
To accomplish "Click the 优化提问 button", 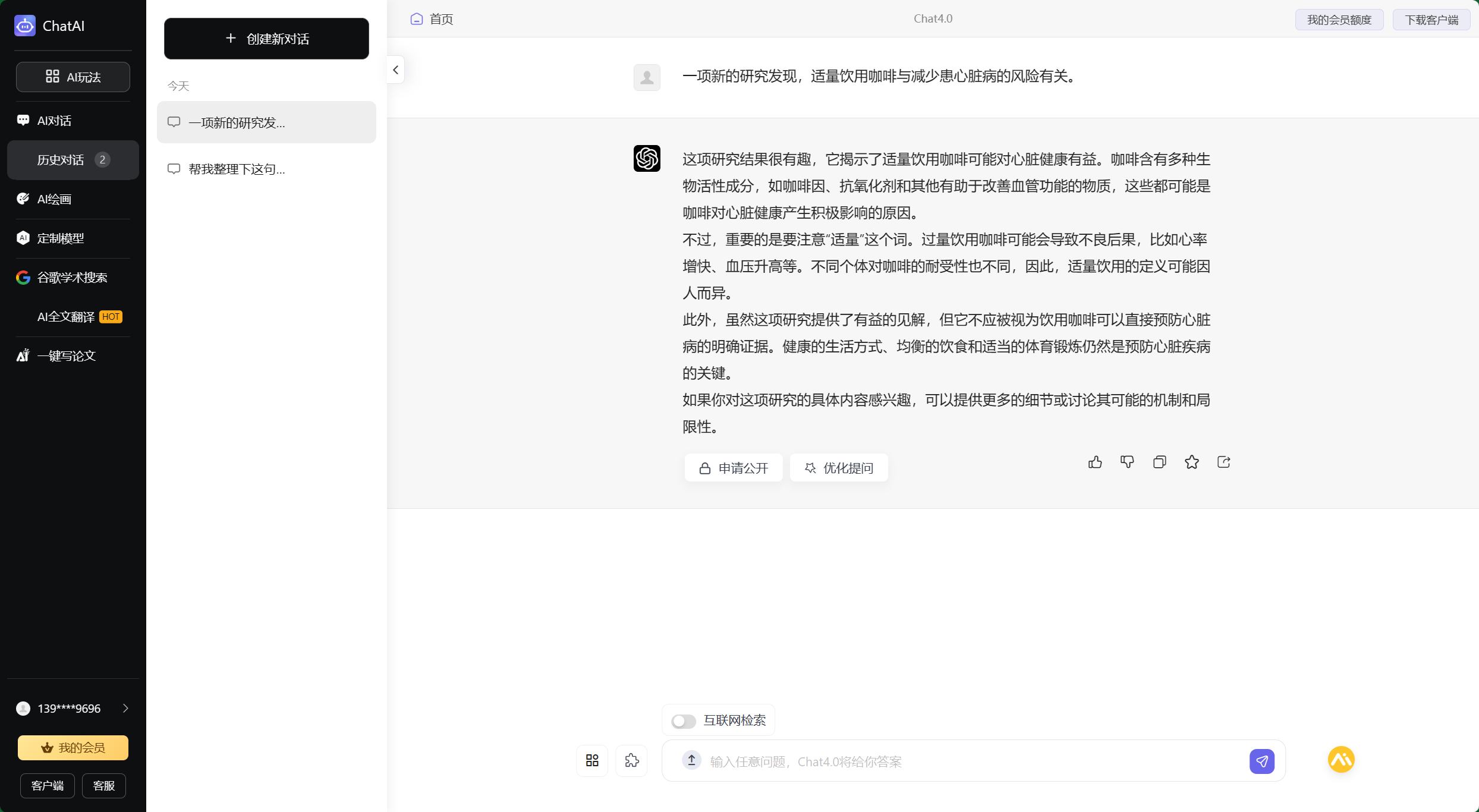I will tap(838, 468).
